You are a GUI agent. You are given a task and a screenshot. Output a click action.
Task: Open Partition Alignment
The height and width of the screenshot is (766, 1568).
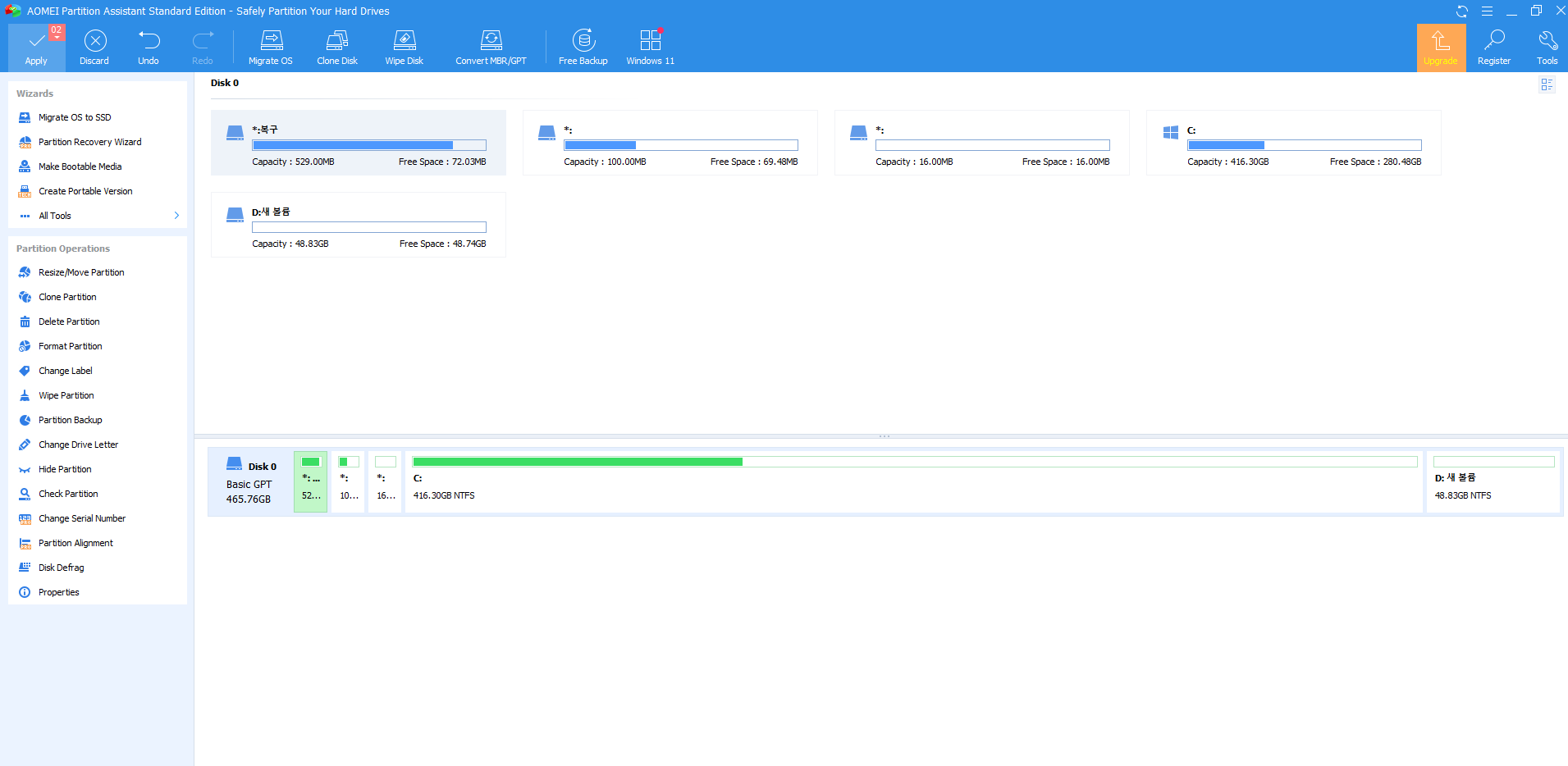(75, 543)
